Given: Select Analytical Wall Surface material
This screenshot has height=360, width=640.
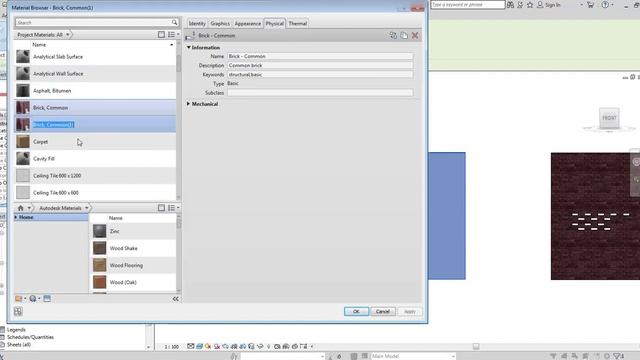Looking at the screenshot, I should (95, 74).
